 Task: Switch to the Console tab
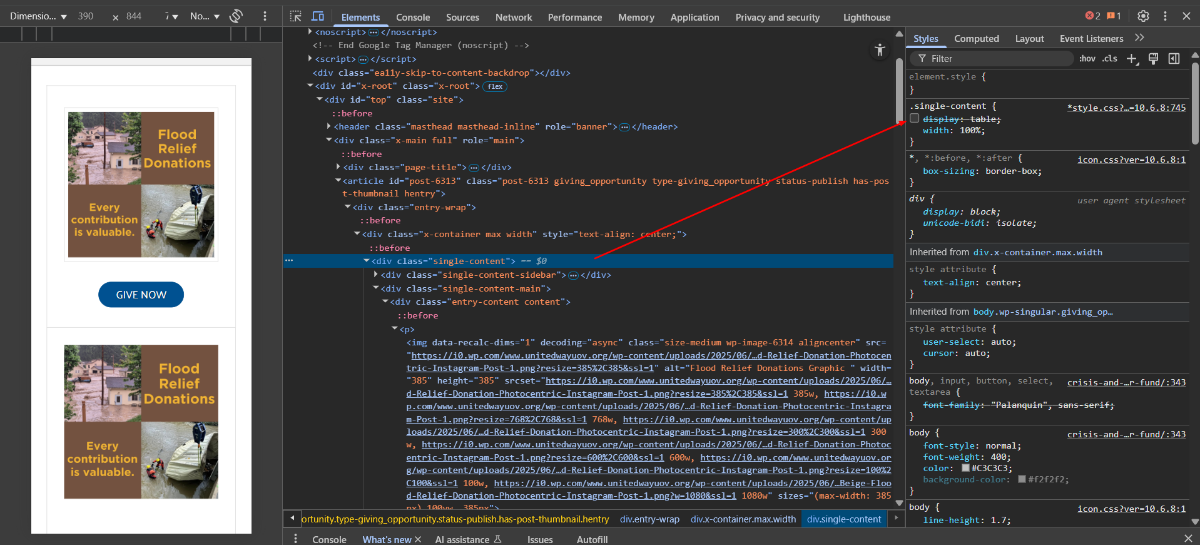(x=413, y=17)
